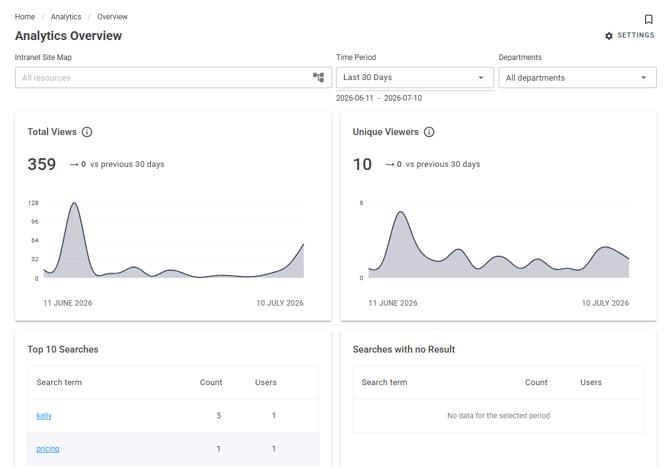Show info tooltip for Unique Viewers
670x467 pixels.
(x=429, y=132)
